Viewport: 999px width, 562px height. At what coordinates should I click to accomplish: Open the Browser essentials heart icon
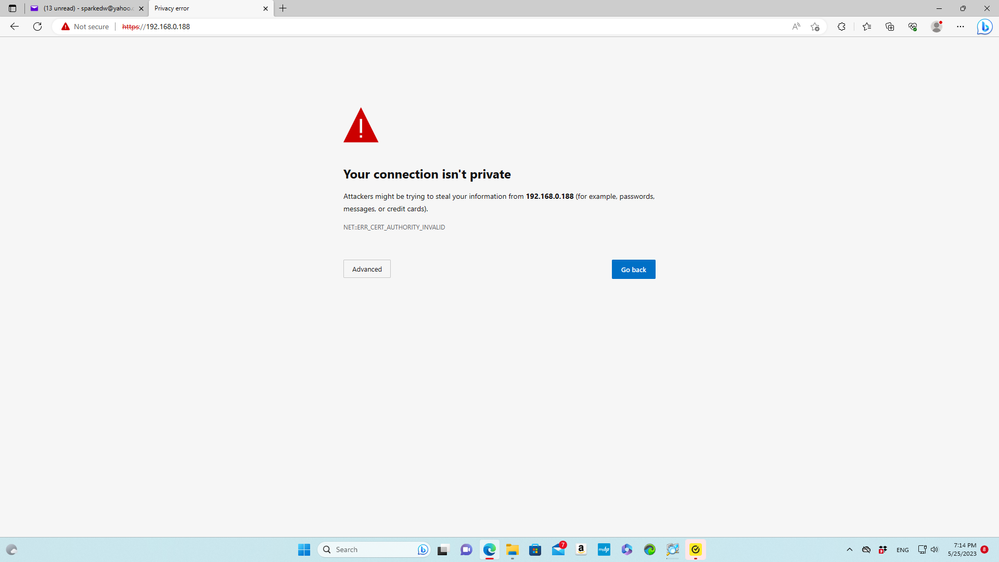pos(912,27)
